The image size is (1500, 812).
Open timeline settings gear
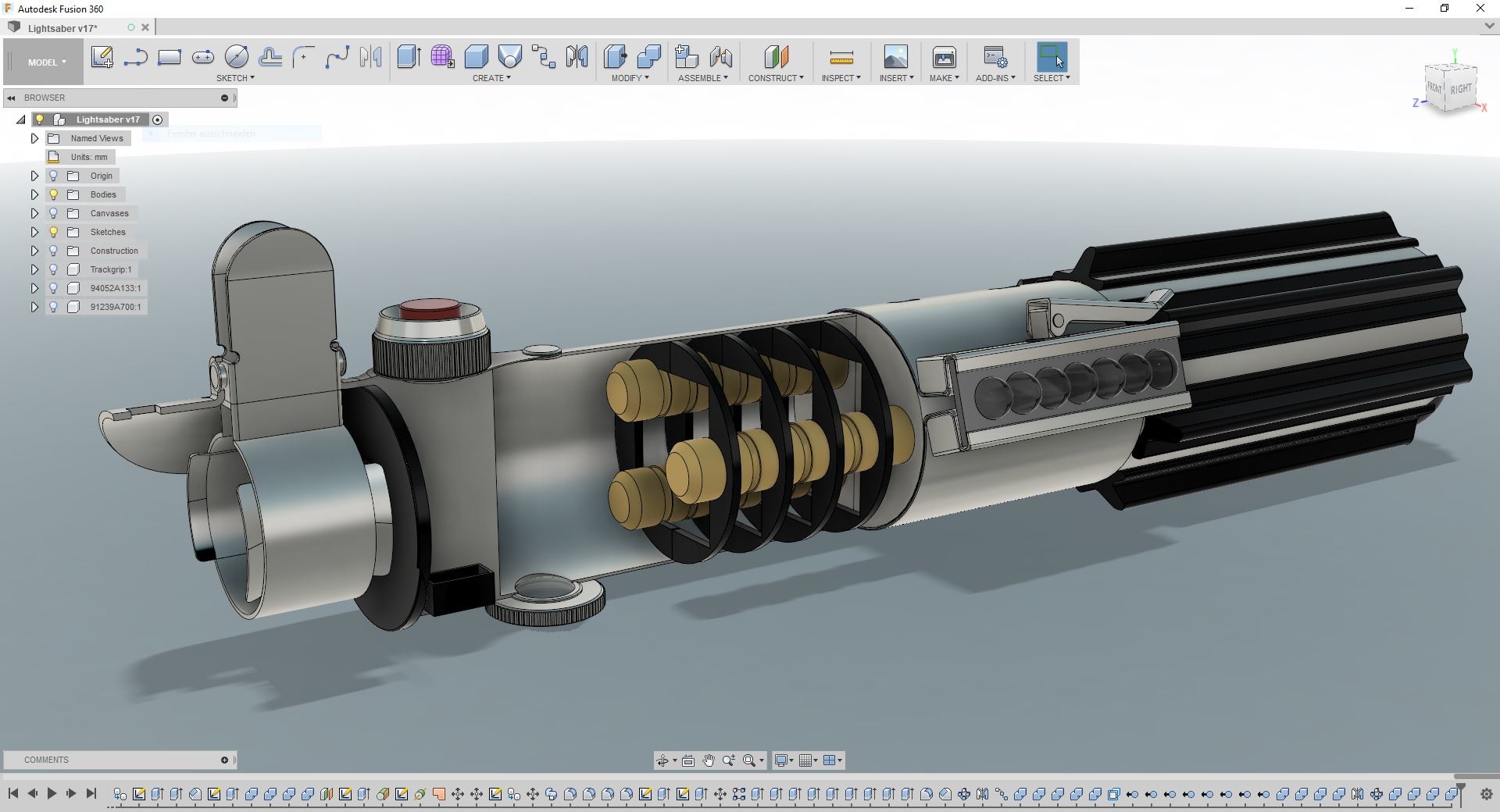[x=1487, y=795]
